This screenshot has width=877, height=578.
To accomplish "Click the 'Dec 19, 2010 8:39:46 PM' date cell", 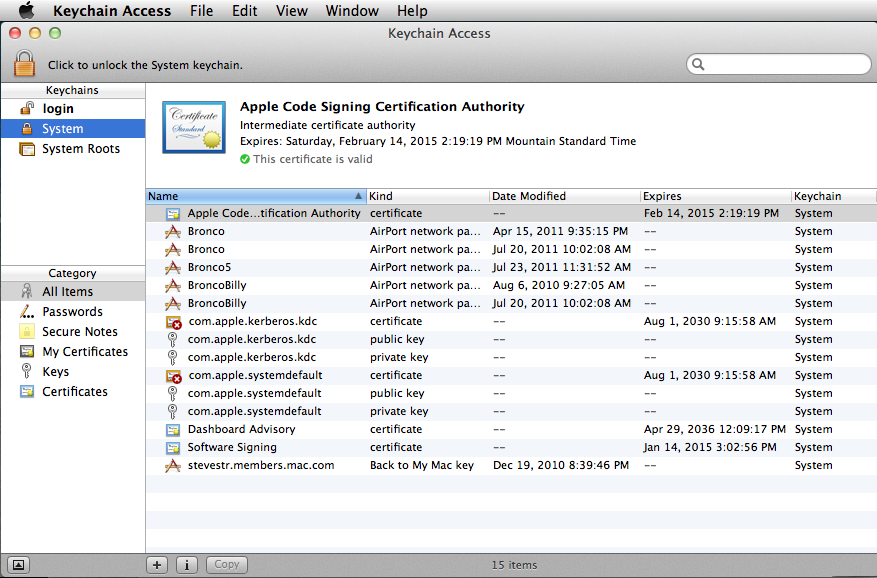I will point(561,465).
